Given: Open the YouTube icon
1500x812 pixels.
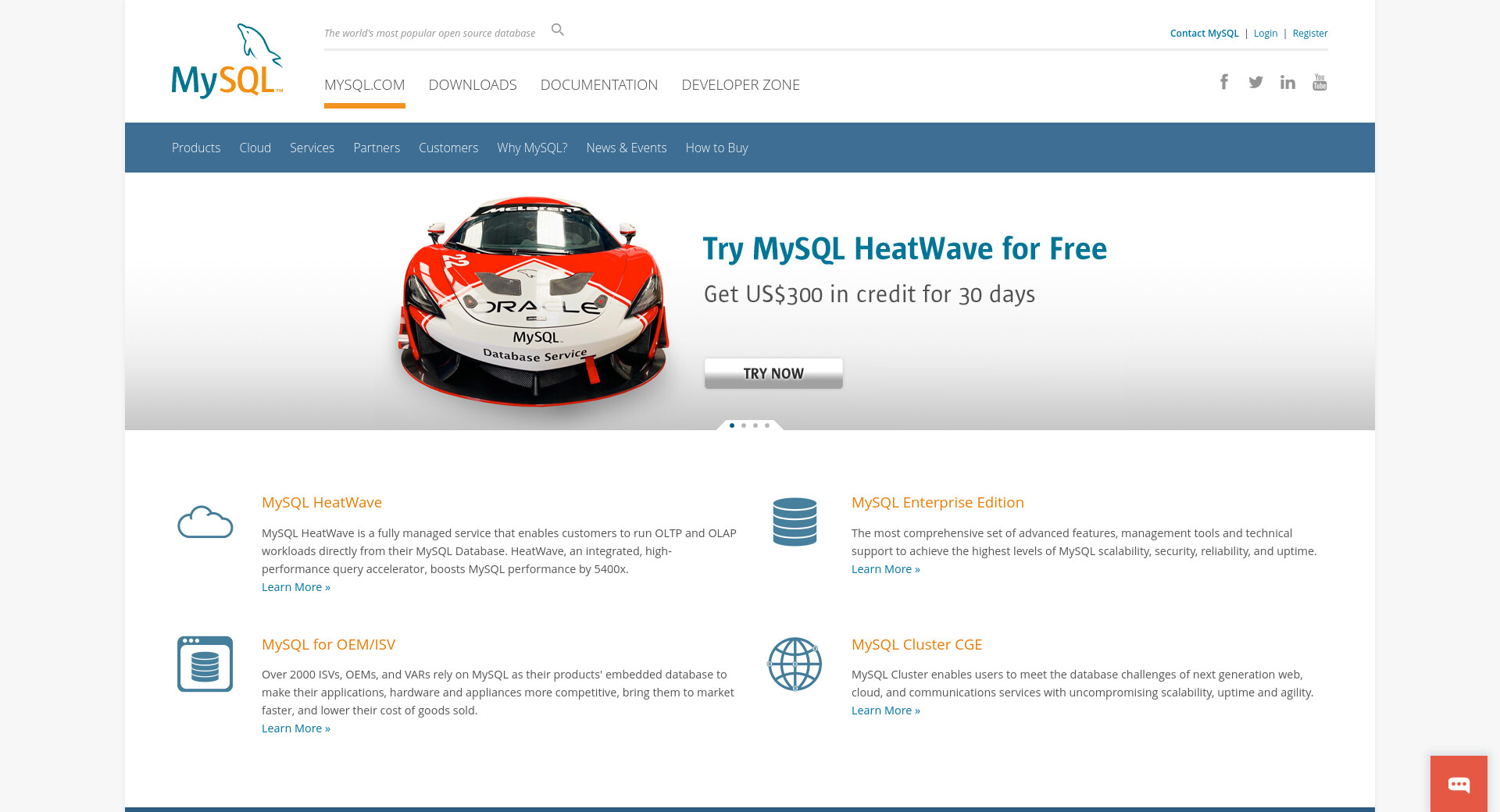Looking at the screenshot, I should (1320, 82).
